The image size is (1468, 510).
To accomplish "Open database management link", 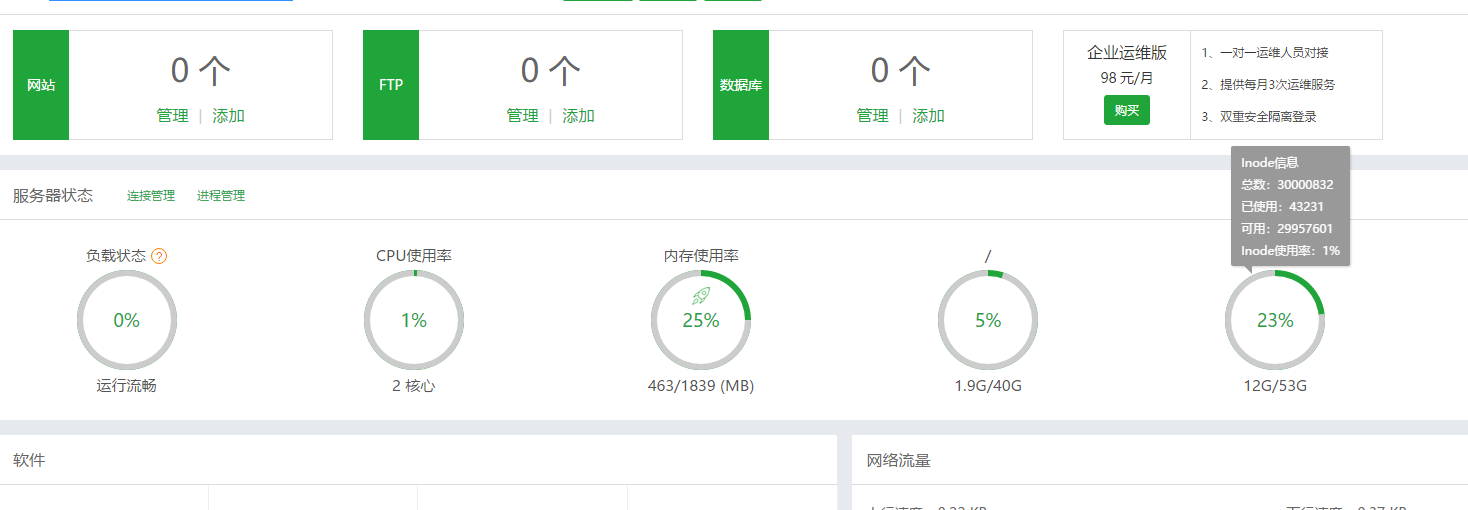I will (872, 116).
